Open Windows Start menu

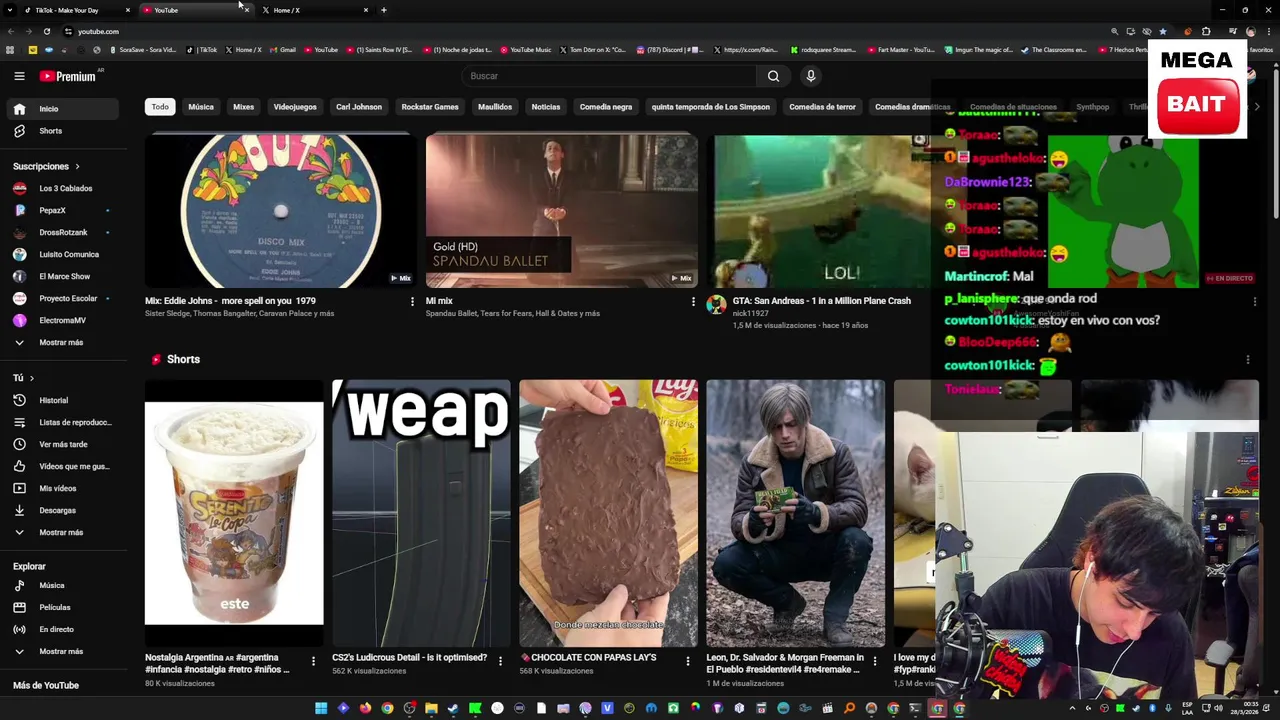321,708
